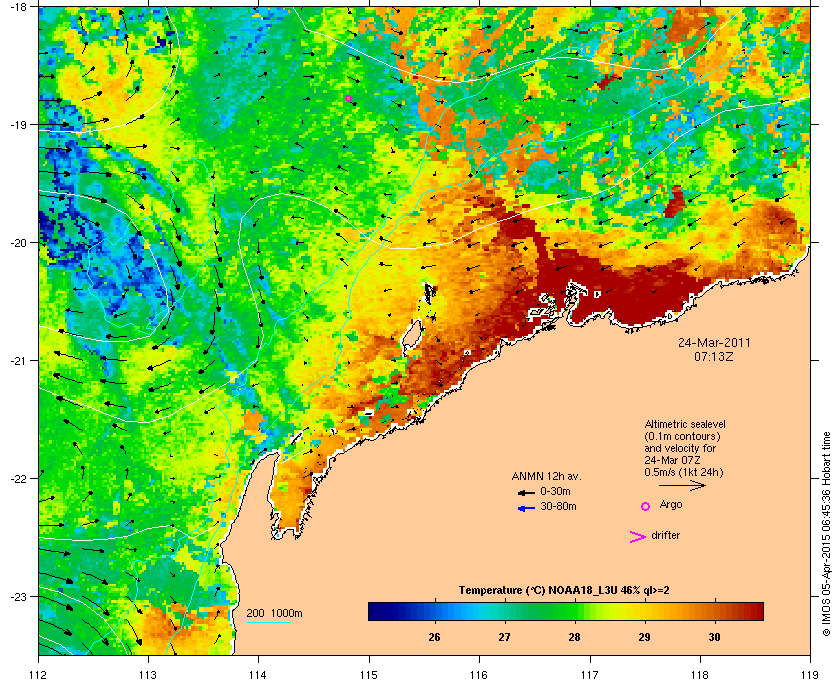Image resolution: width=840 pixels, height=680 pixels.
Task: Click the drifter legend label
Action: [665, 535]
